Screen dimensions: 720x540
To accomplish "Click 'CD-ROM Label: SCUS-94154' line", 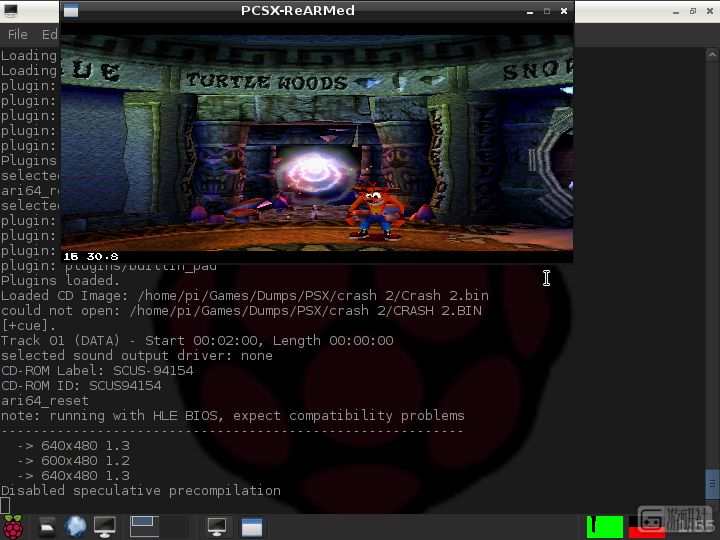I will (97, 371).
